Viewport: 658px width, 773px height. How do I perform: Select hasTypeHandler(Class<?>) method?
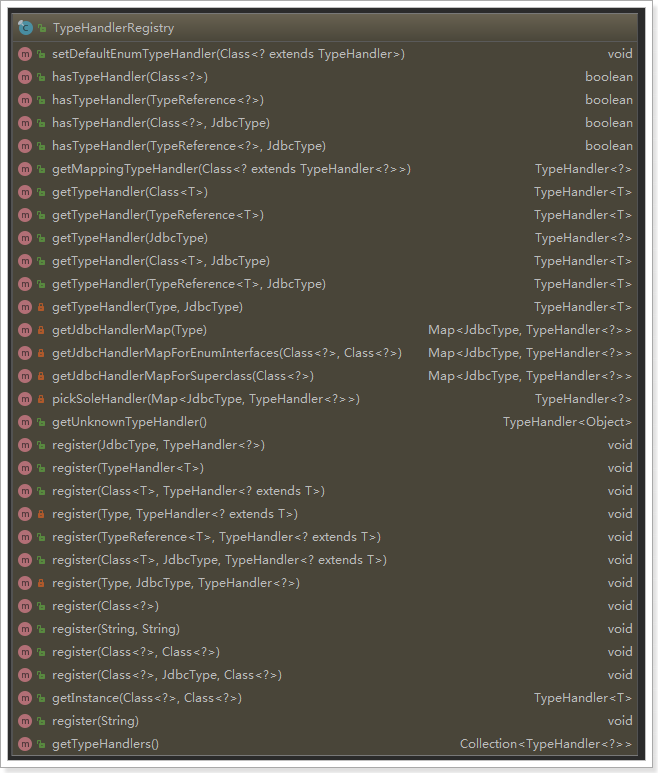(129, 77)
